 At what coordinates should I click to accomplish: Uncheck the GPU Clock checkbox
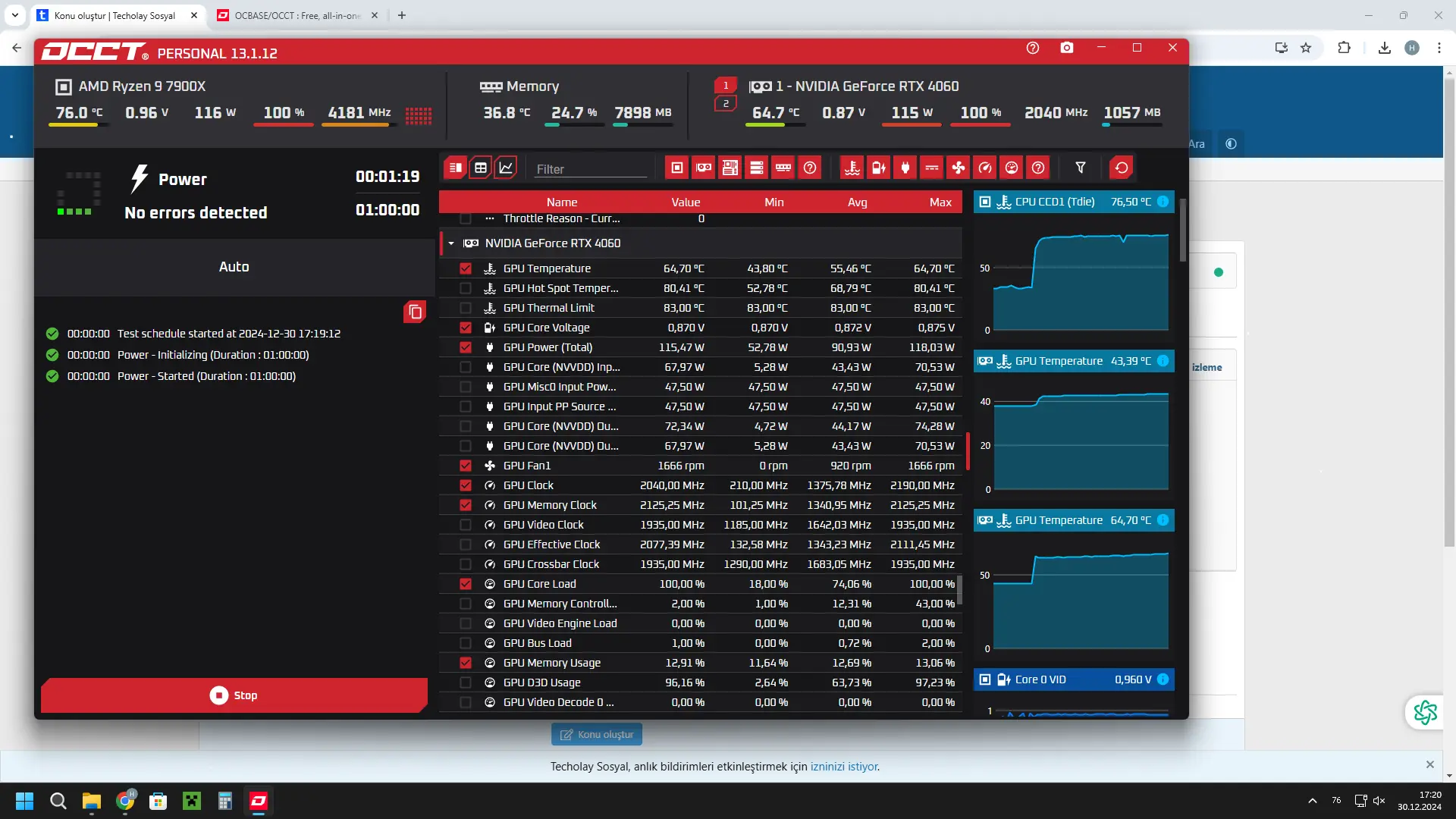(x=466, y=485)
